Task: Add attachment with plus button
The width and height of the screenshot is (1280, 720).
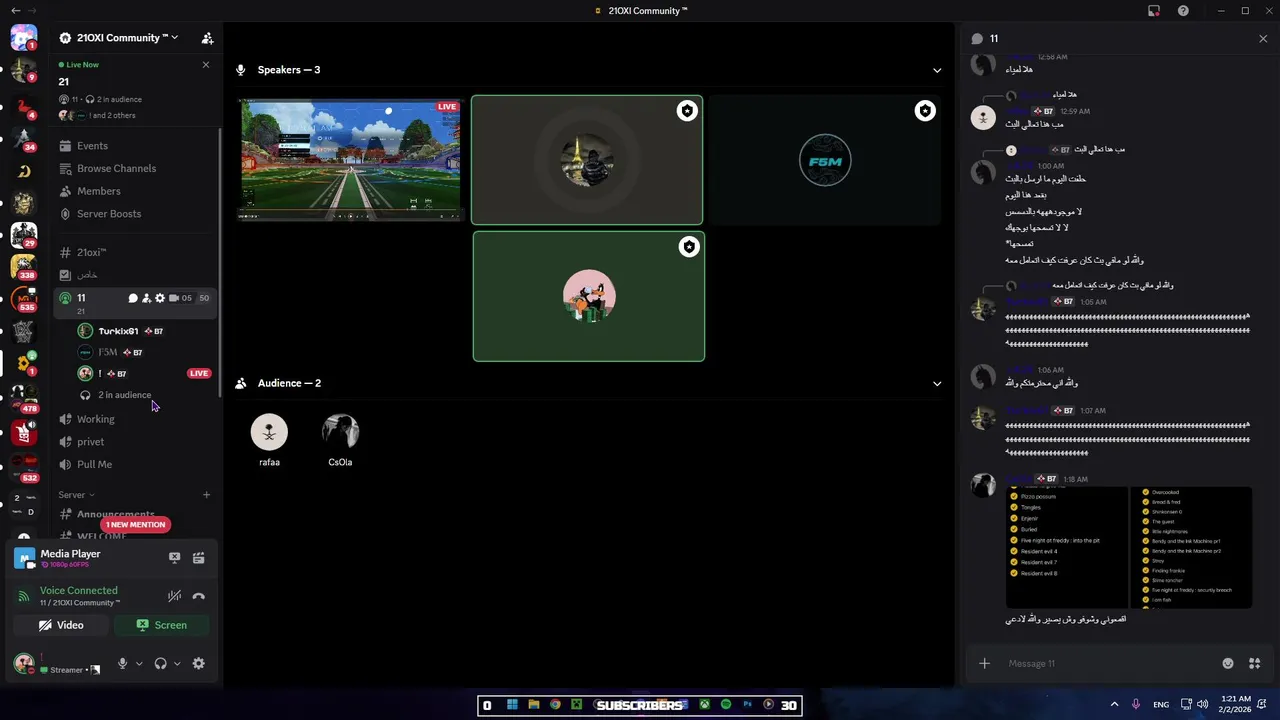Action: coord(984,663)
